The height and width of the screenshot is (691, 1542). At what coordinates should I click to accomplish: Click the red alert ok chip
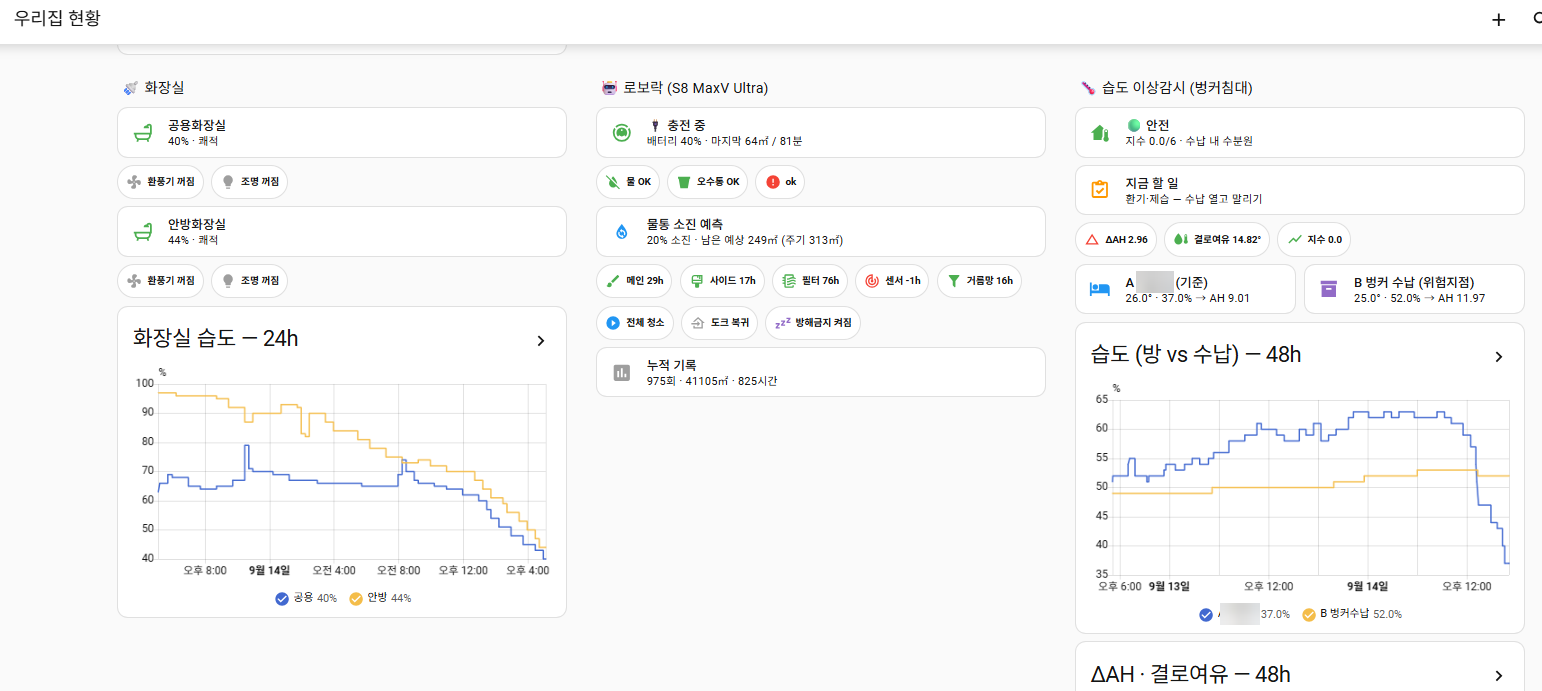pyautogui.click(x=780, y=182)
